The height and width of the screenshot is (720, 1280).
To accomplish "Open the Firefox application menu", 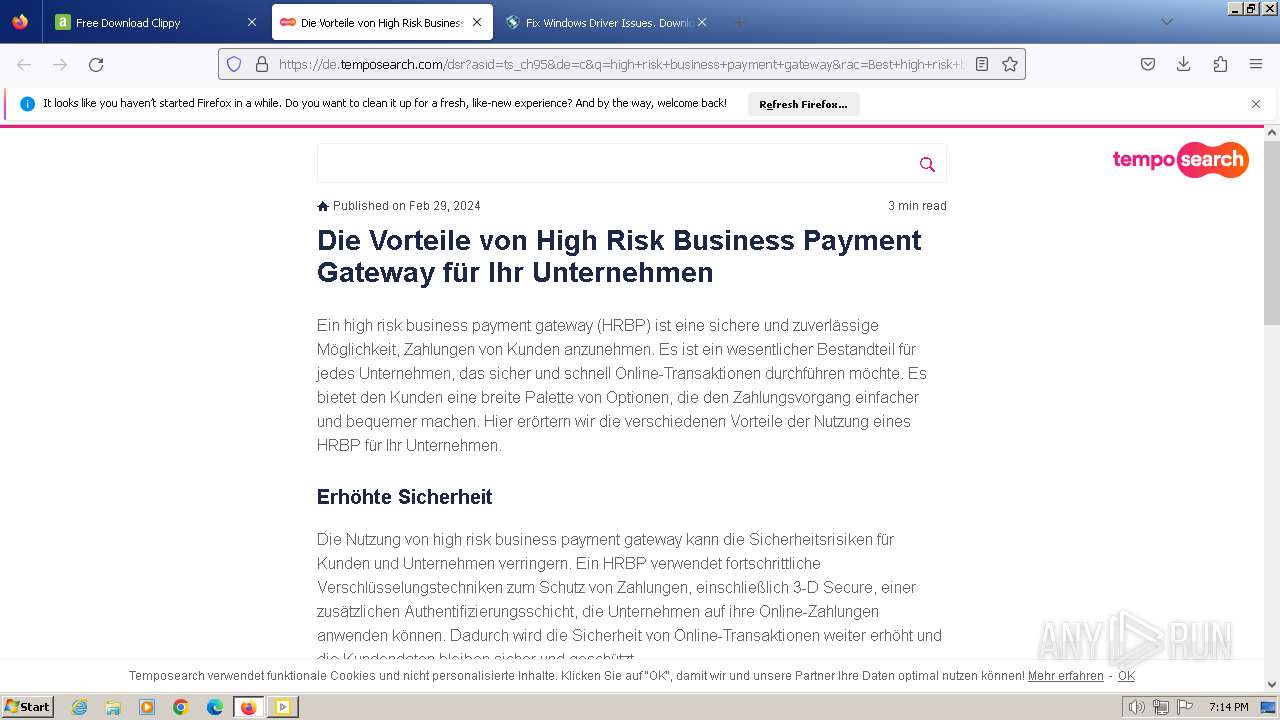I will (x=1256, y=64).
